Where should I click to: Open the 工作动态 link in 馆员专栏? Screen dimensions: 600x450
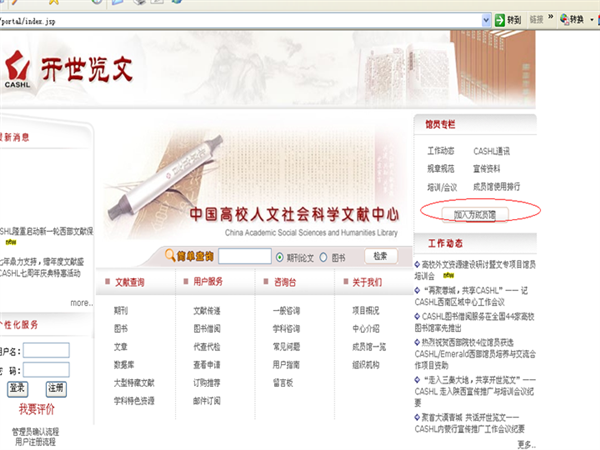(x=441, y=151)
